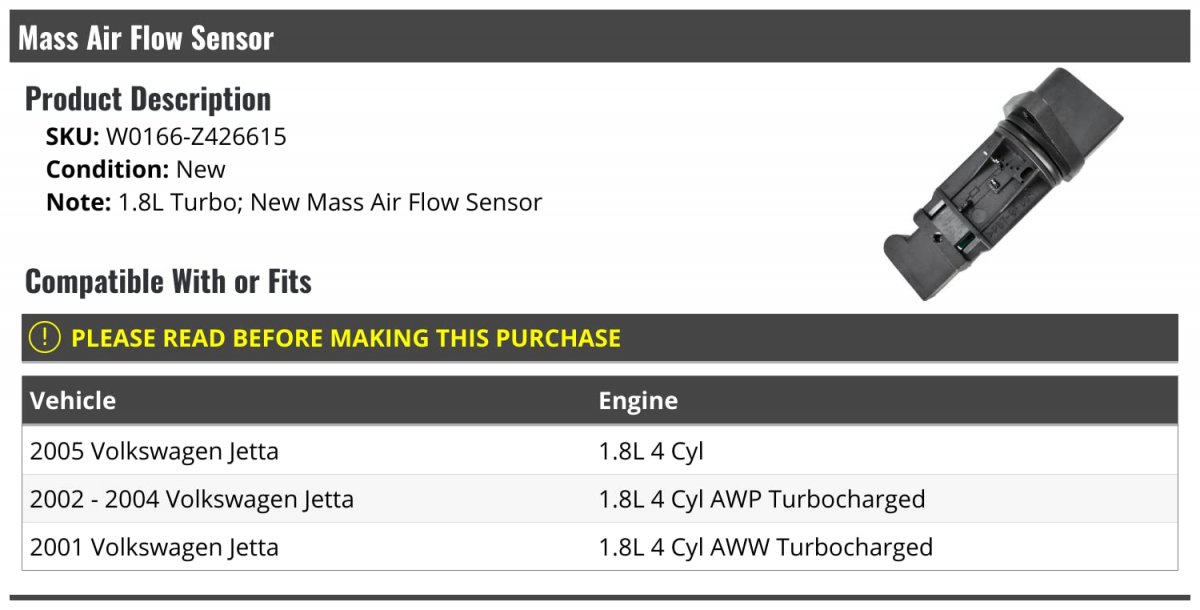
Task: Click the Condition: New line
Action: tap(136, 169)
